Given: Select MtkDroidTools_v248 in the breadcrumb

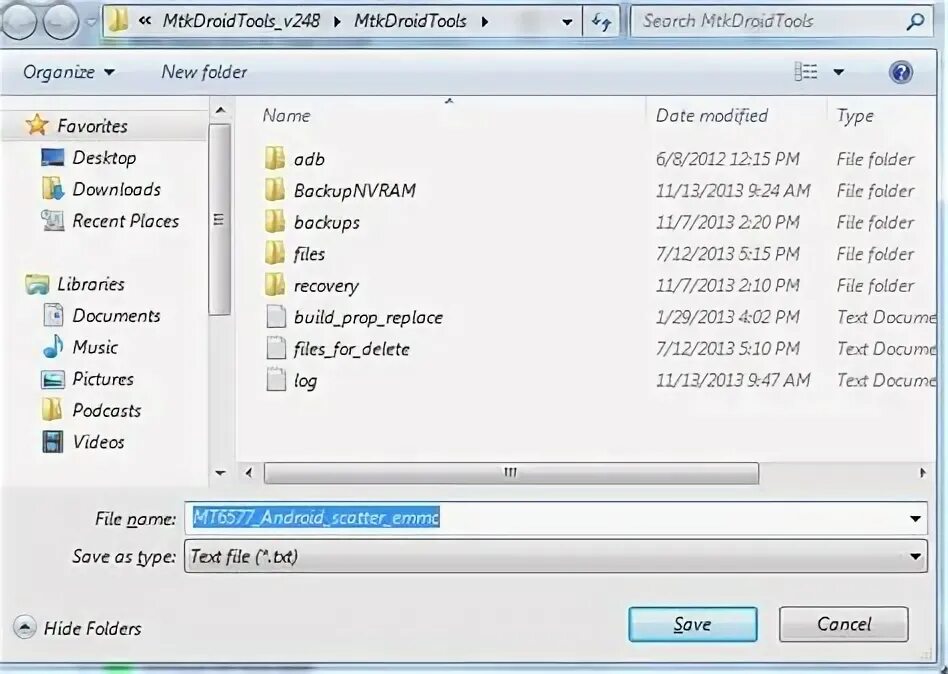Looking at the screenshot, I should point(241,21).
